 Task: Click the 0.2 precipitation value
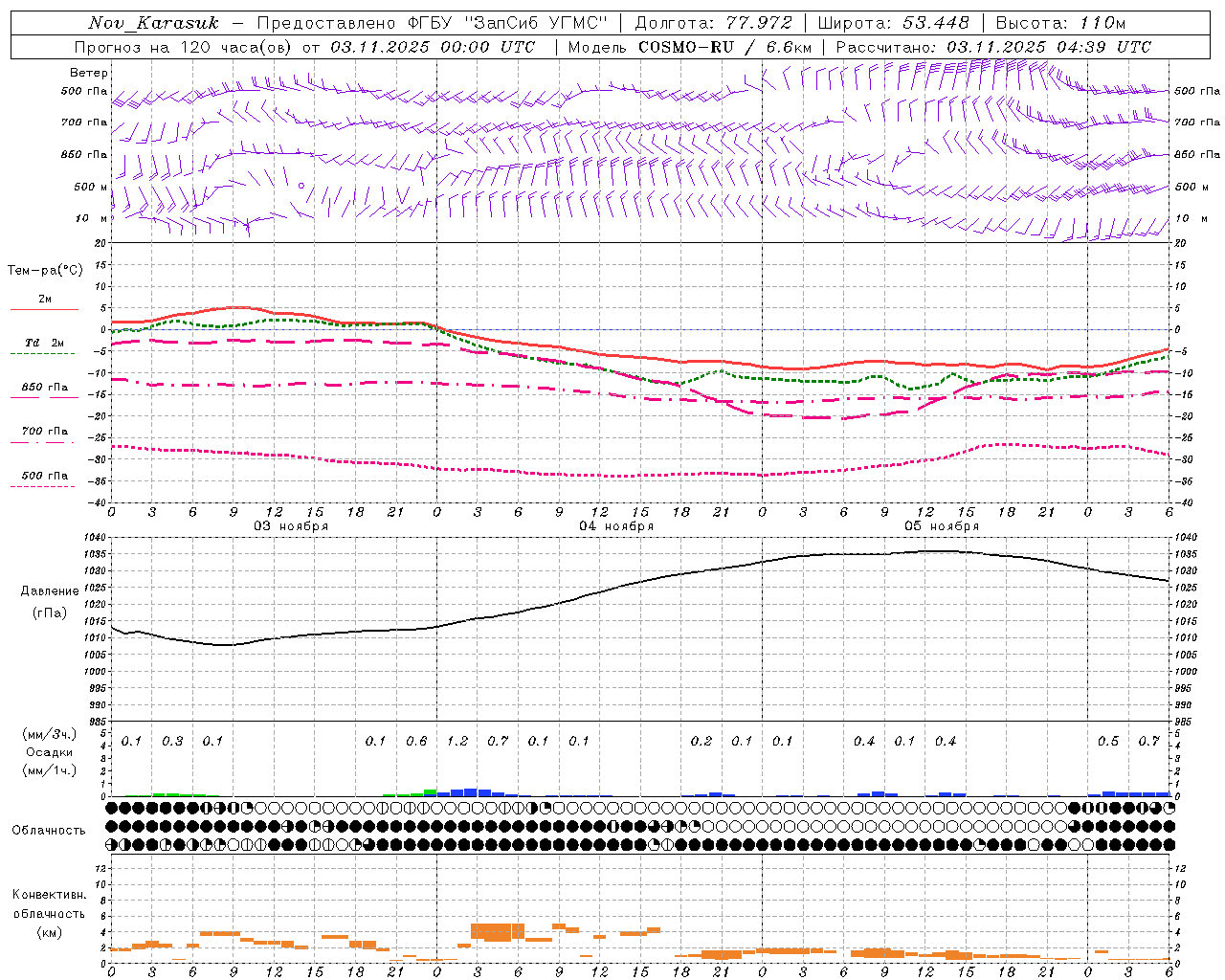tap(702, 742)
